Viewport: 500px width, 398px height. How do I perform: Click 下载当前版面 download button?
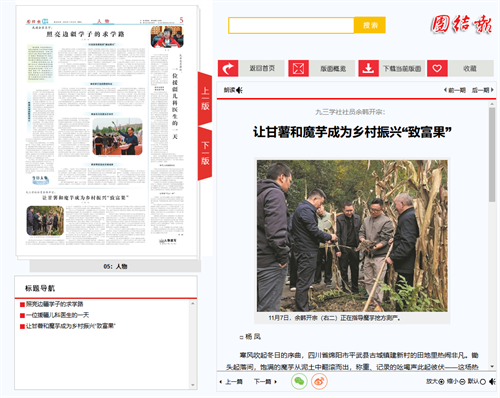pos(402,69)
